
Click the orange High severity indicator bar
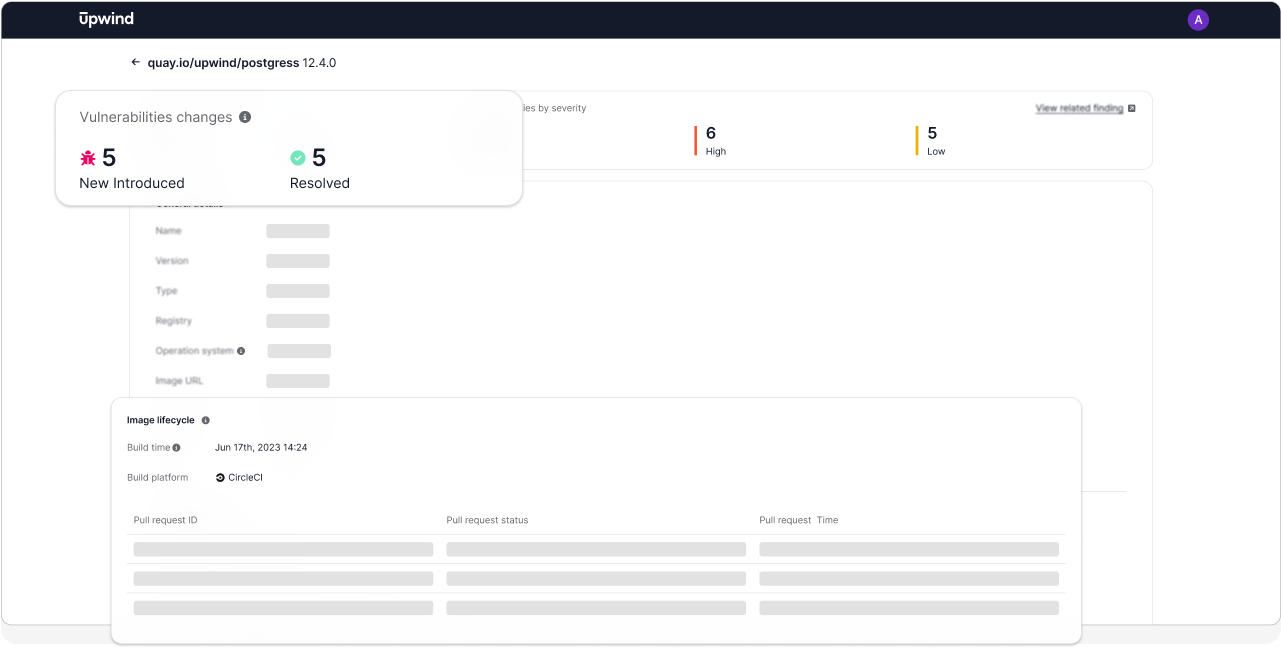click(x=696, y=140)
